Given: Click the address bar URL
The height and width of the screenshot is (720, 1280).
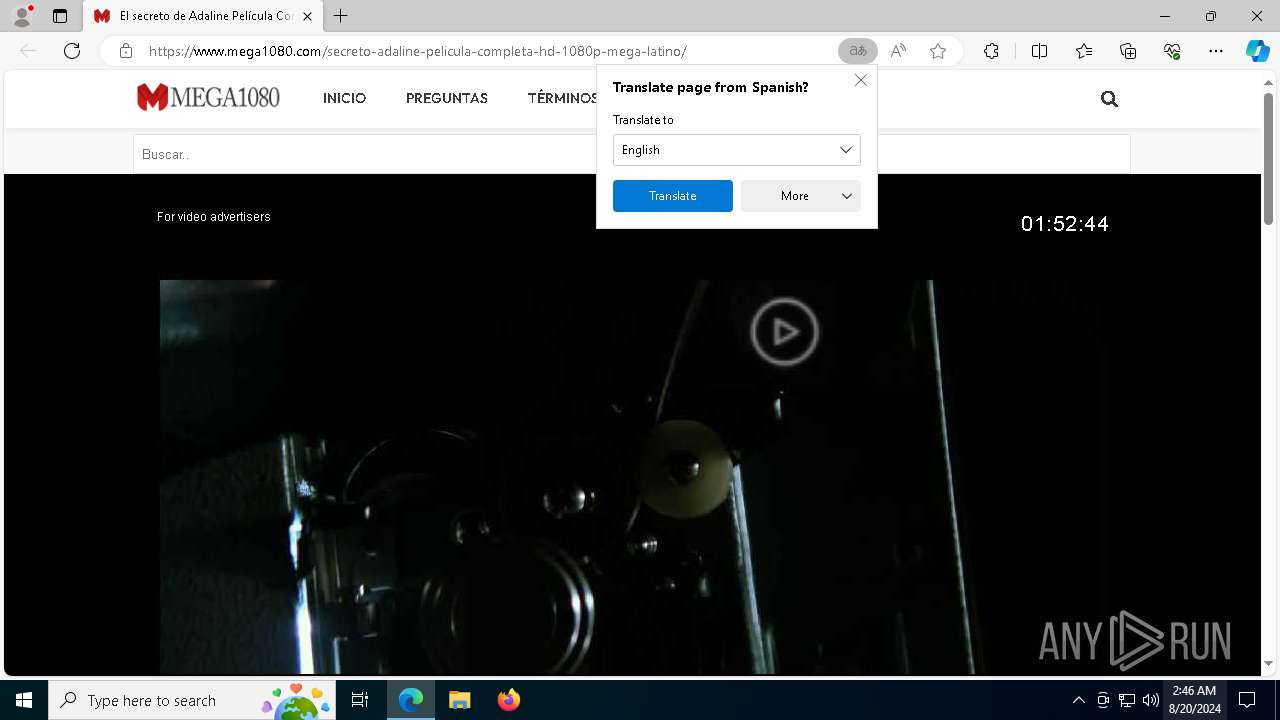Looking at the screenshot, I should coord(418,51).
